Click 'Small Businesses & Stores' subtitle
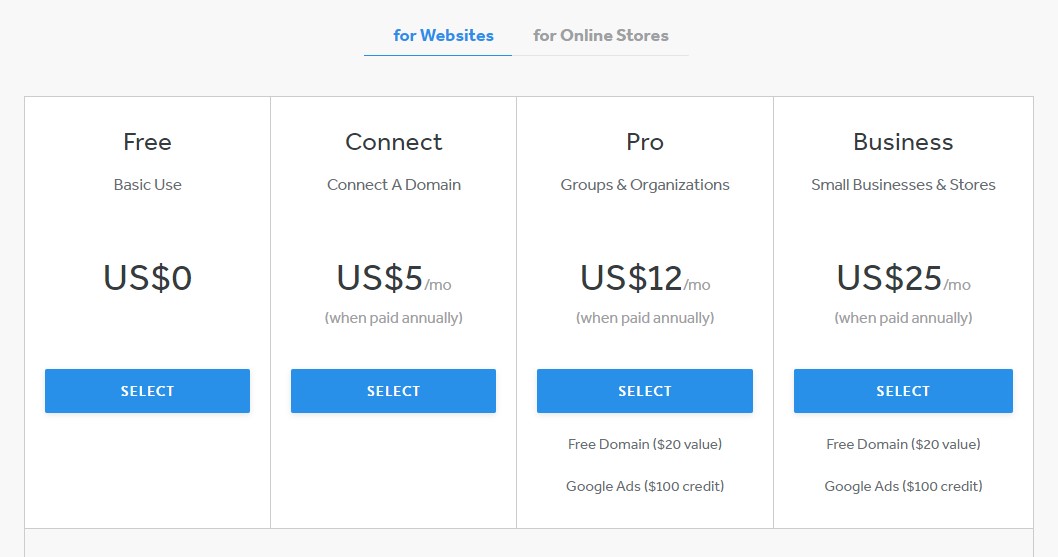Image resolution: width=1058 pixels, height=557 pixels. (x=903, y=184)
